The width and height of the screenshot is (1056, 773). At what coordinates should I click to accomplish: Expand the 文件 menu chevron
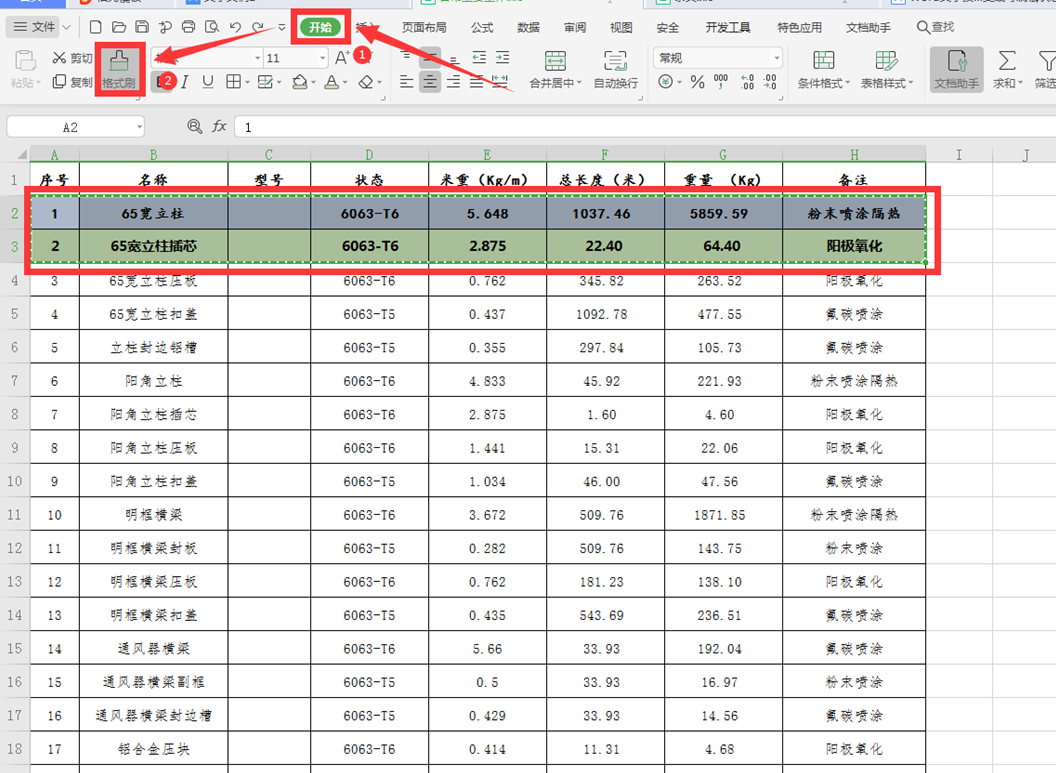click(x=67, y=28)
